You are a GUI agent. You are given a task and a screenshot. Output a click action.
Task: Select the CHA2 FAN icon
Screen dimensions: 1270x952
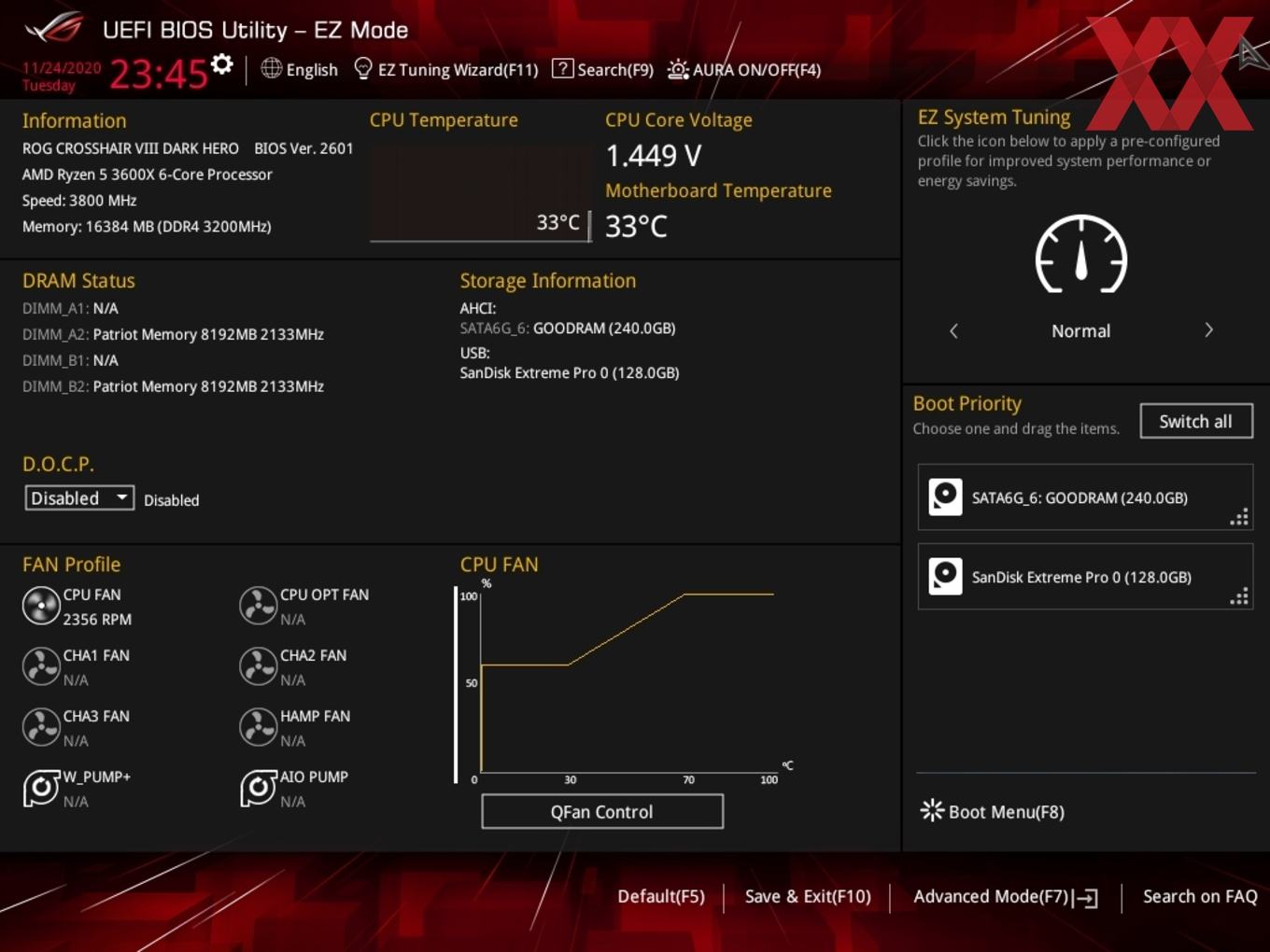click(258, 666)
